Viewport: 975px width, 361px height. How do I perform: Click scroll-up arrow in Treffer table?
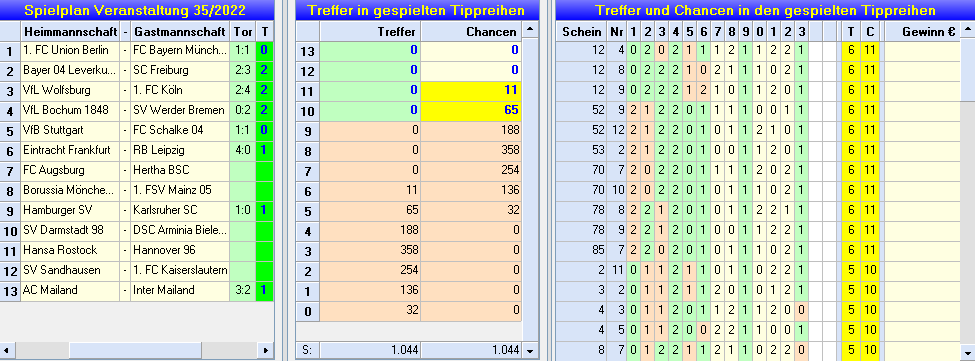pos(530,29)
